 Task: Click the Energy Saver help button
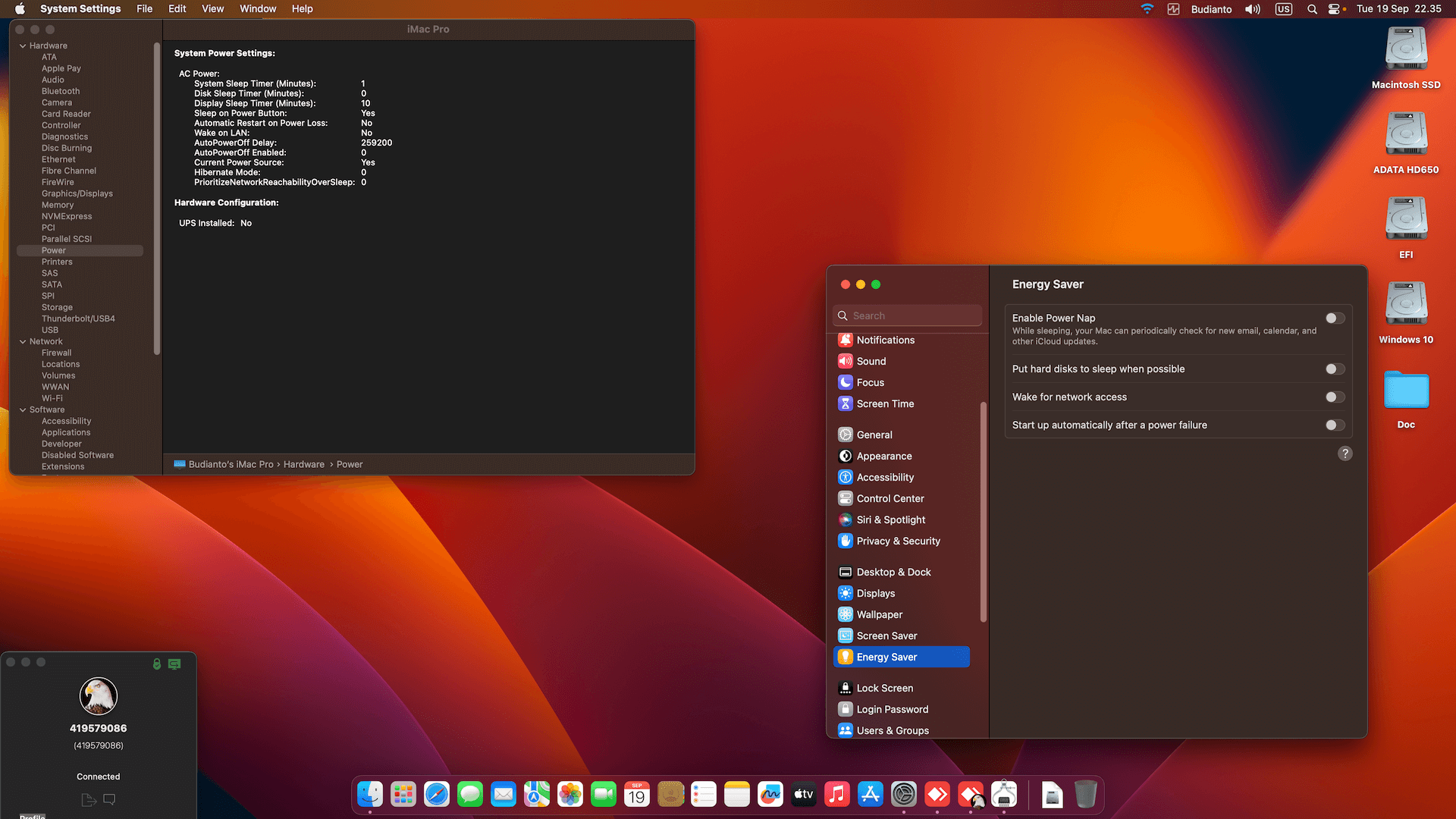click(1345, 453)
